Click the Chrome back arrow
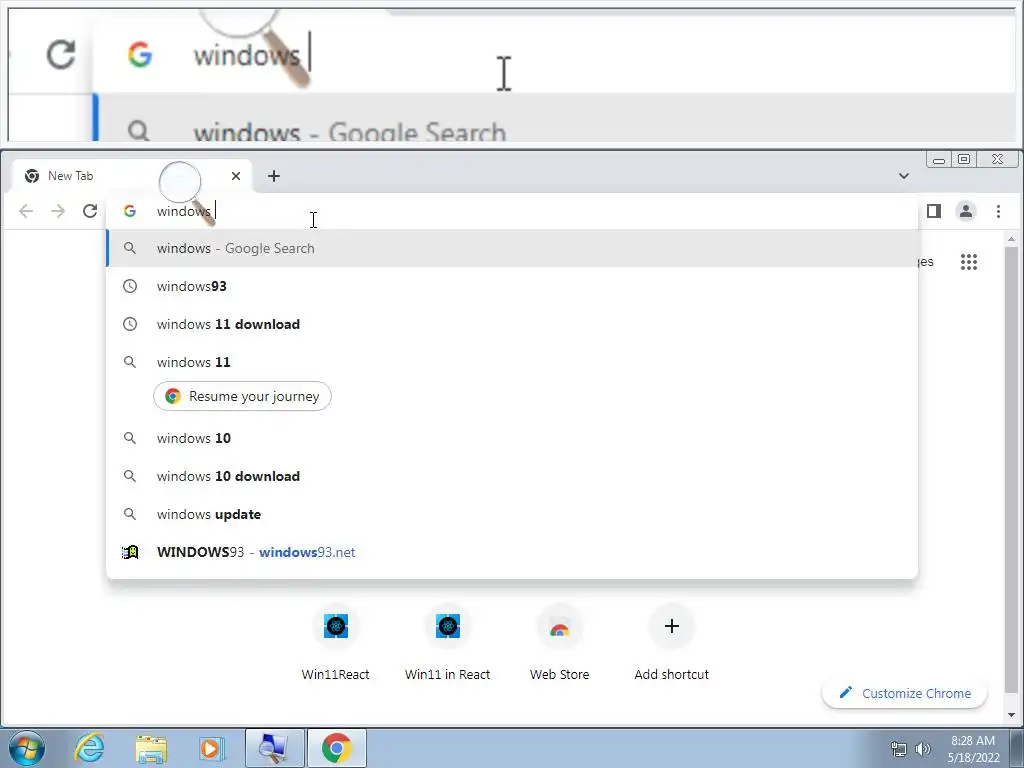The width and height of the screenshot is (1024, 768). [x=26, y=211]
